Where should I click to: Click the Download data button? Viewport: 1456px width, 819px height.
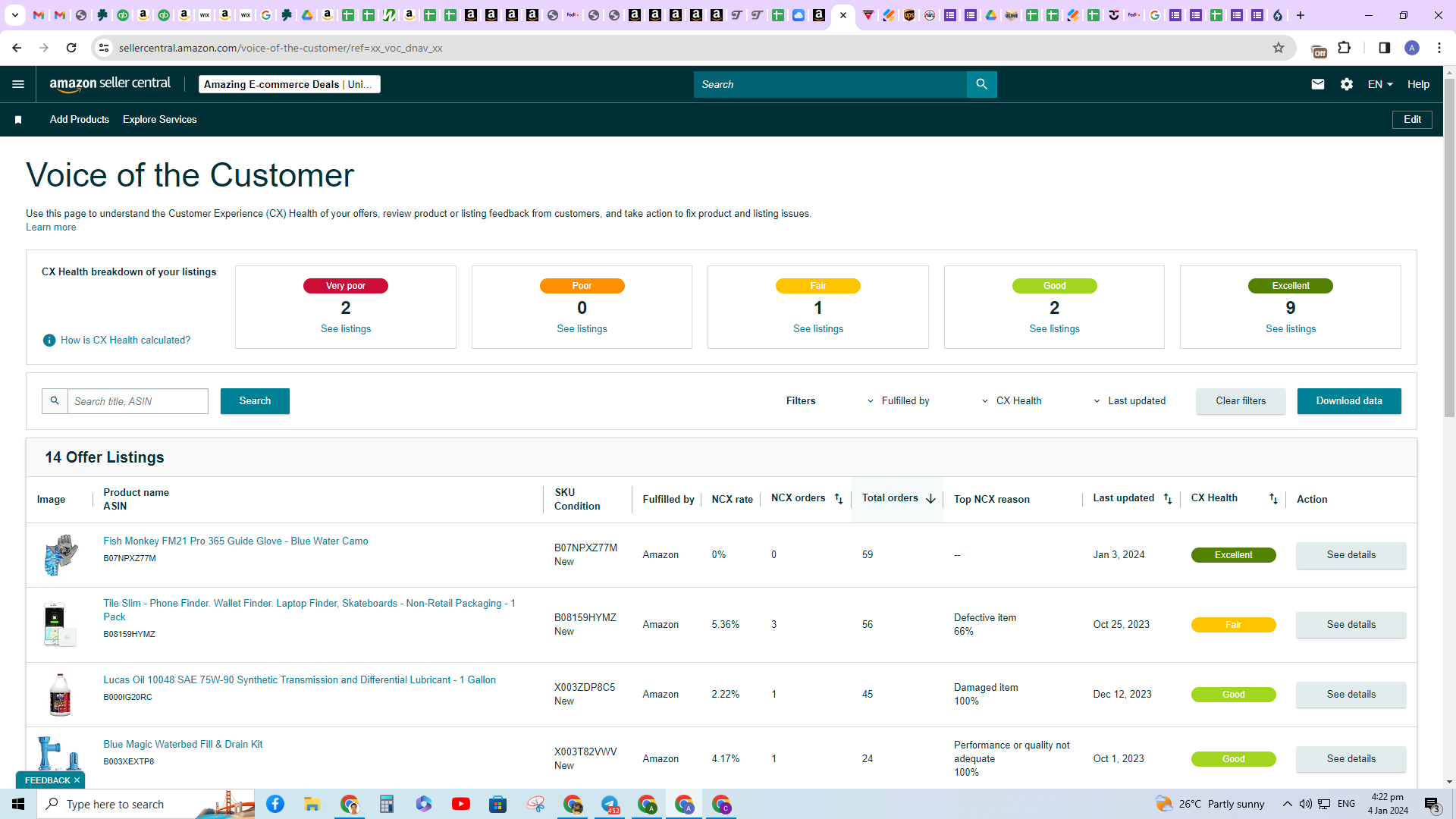pos(1349,401)
